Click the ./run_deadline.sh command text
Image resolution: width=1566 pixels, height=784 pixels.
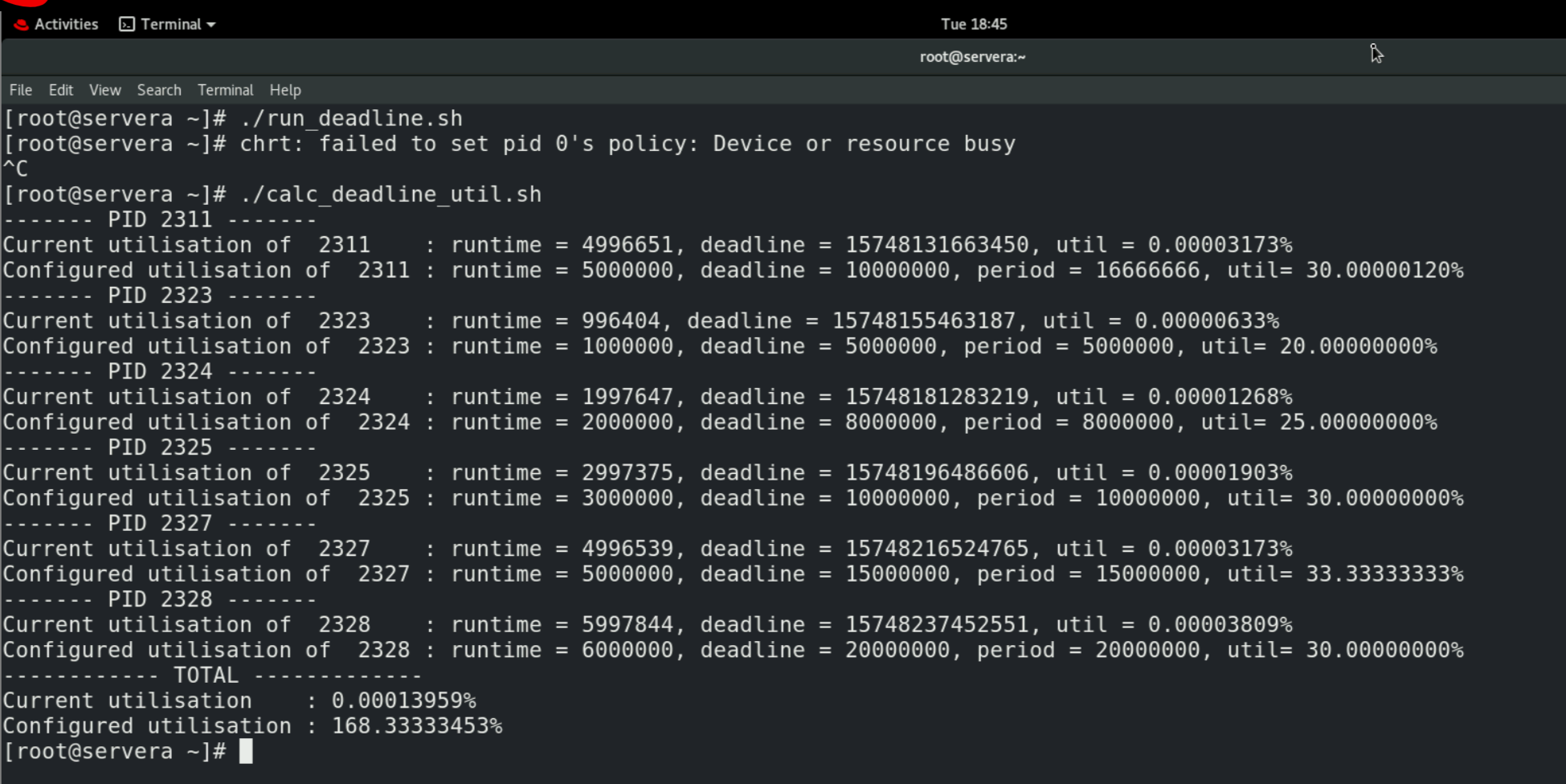coord(351,119)
